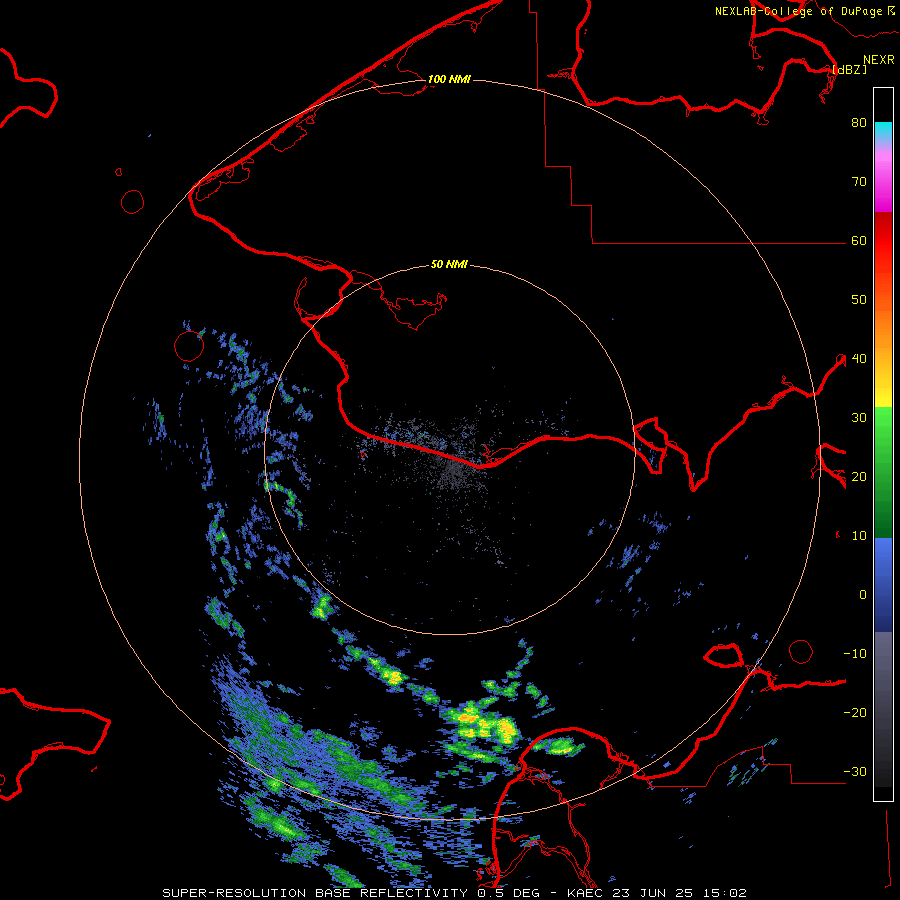
Task: Click the Super-Resolution Base Reflectivity caption text
Action: (x=315, y=893)
